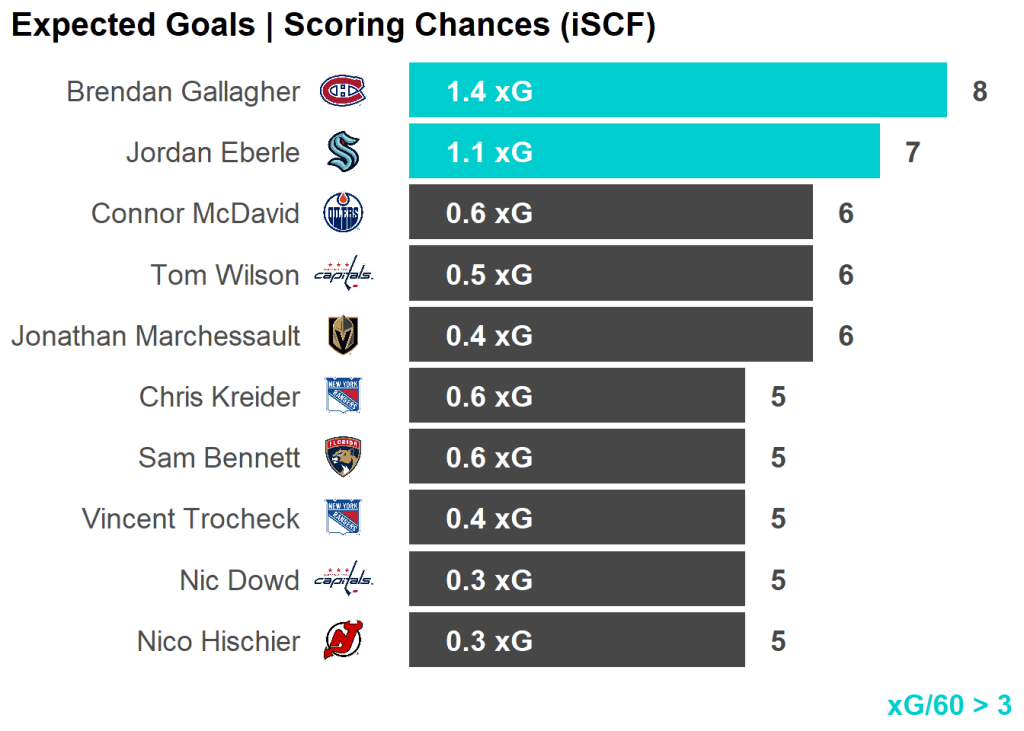Click the Rangers logo beside Vincent Trocheck
1024x731 pixels.
(x=343, y=519)
